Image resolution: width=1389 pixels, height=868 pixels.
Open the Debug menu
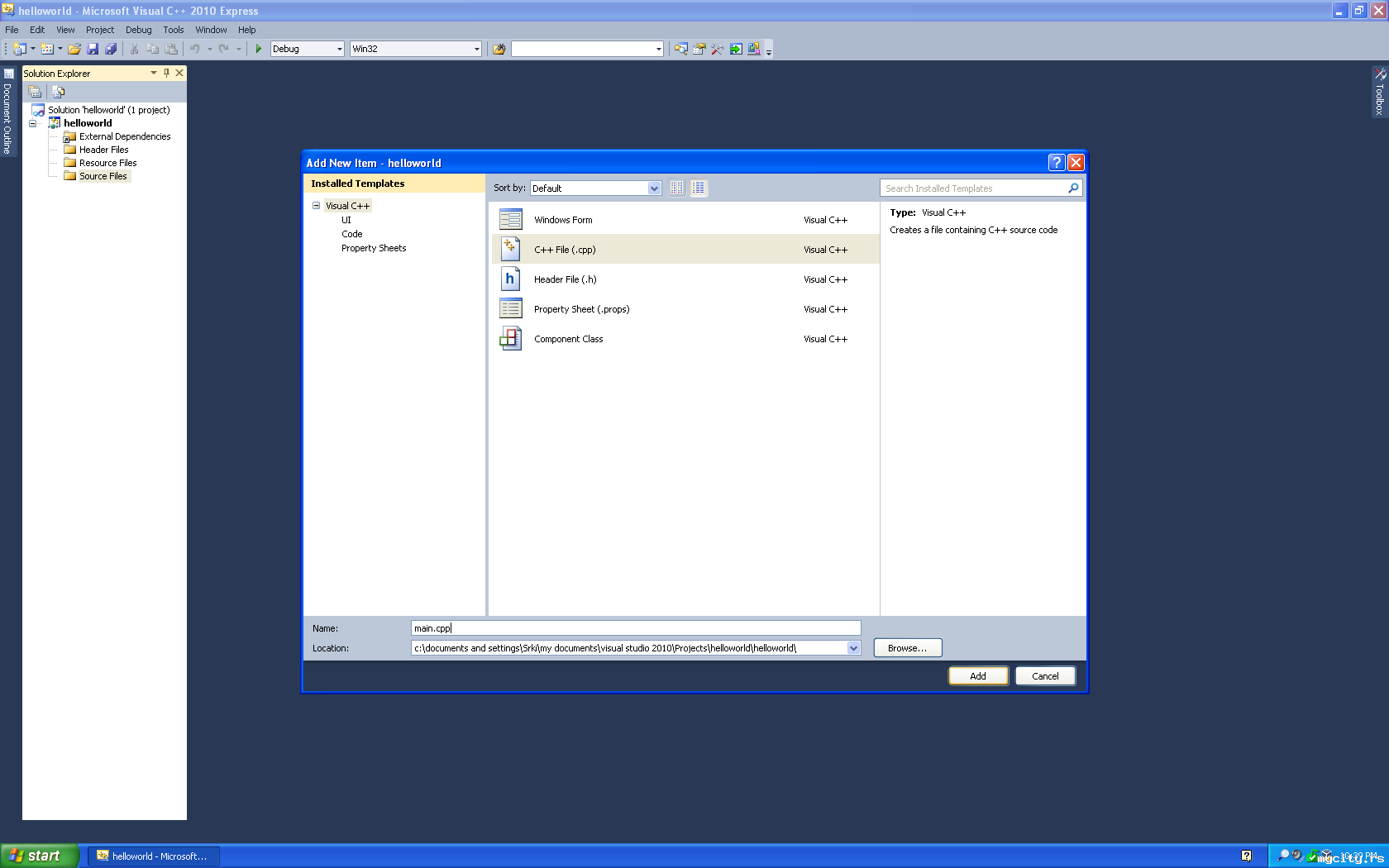[139, 30]
